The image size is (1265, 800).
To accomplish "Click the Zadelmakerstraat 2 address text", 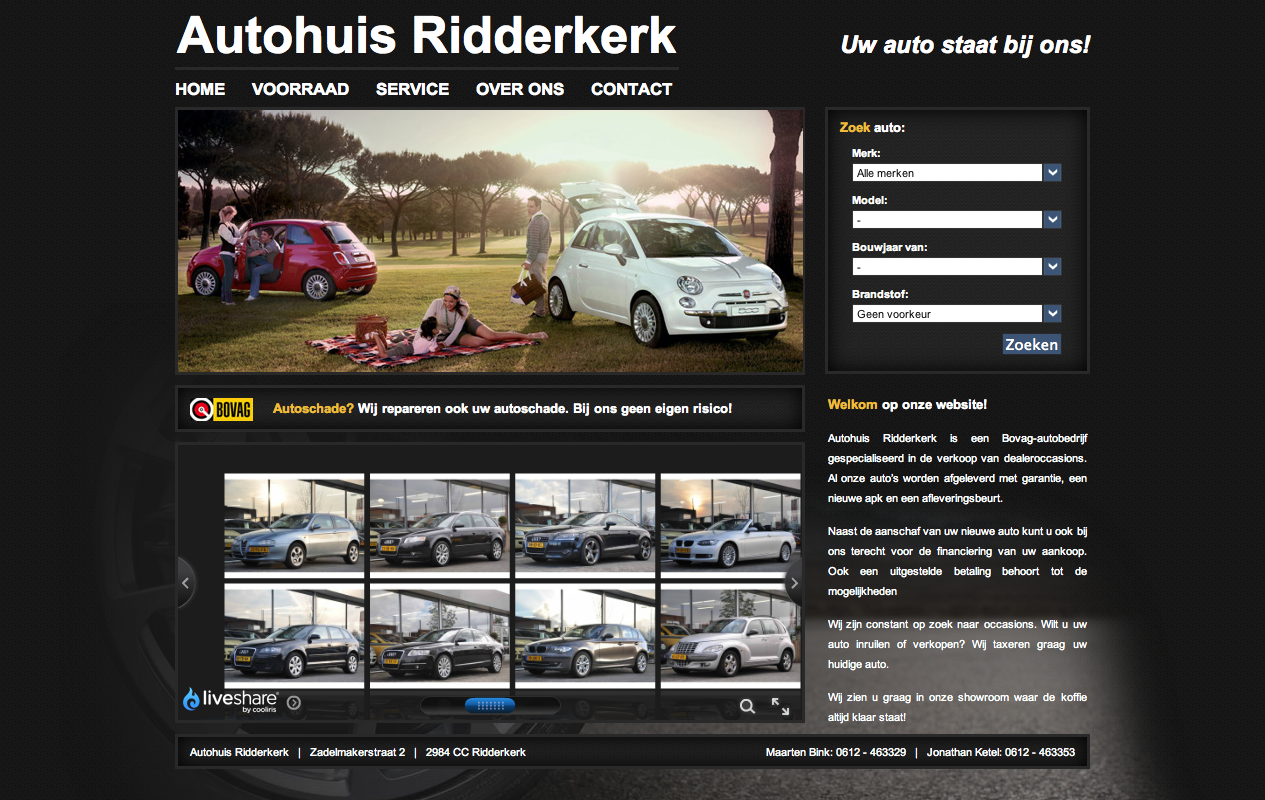I will 357,752.
